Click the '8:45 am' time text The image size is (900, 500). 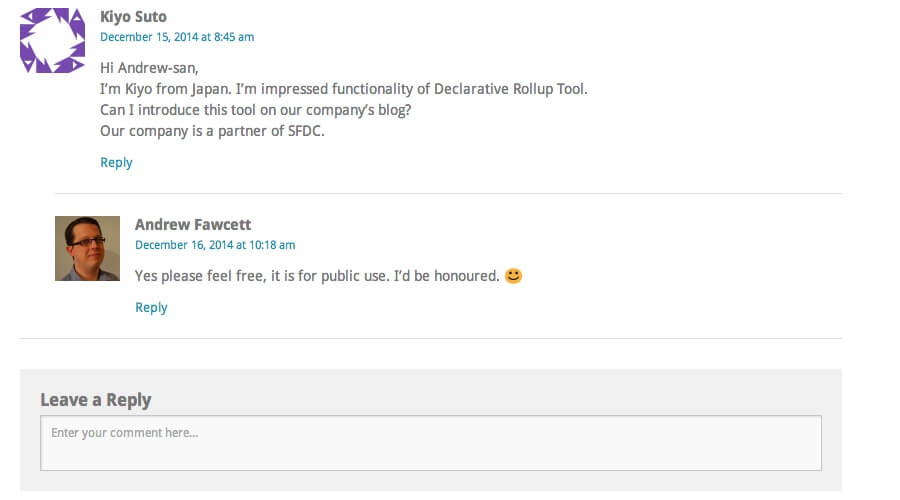tap(234, 37)
